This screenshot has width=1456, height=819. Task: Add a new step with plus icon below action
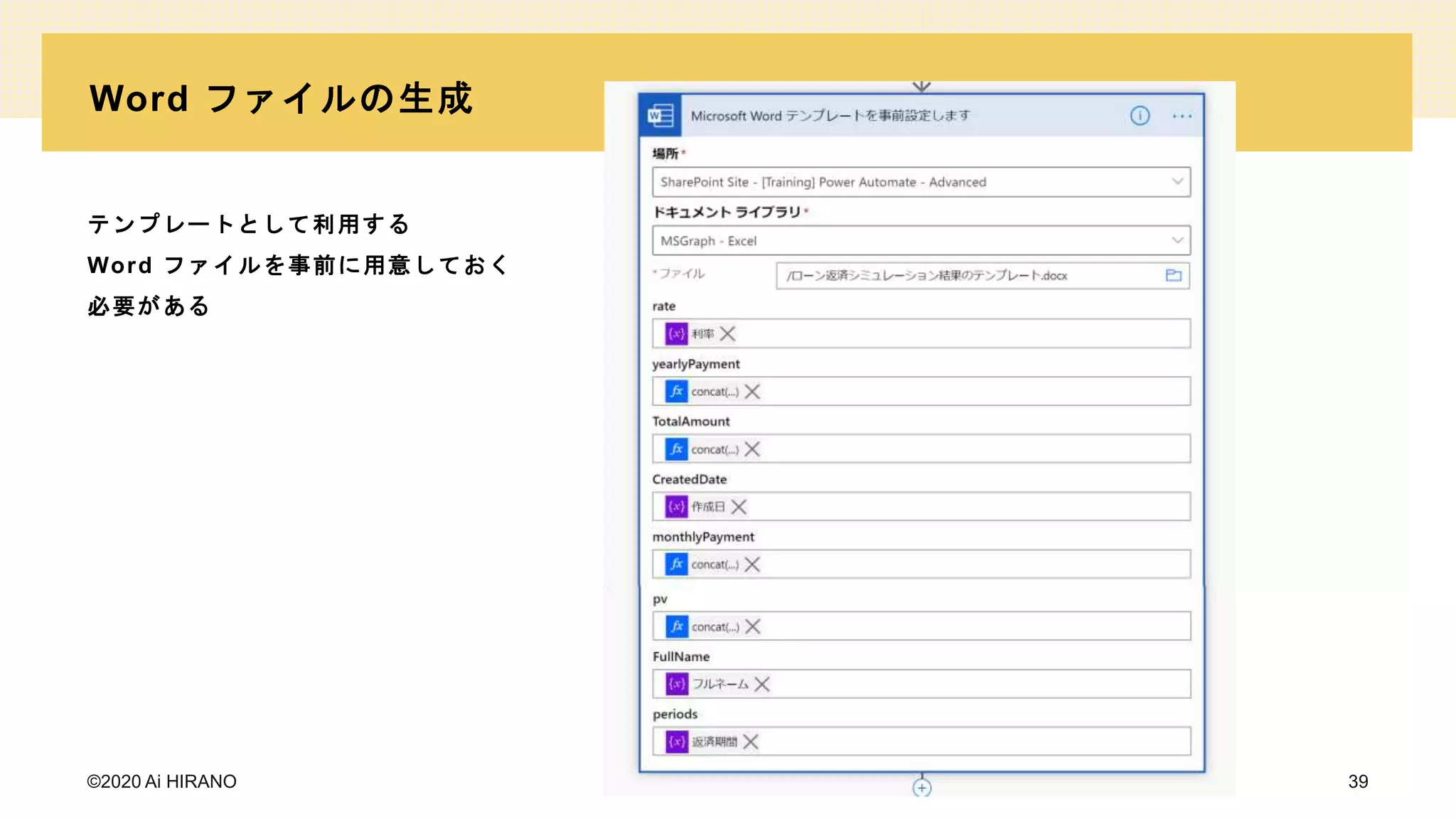[x=921, y=788]
